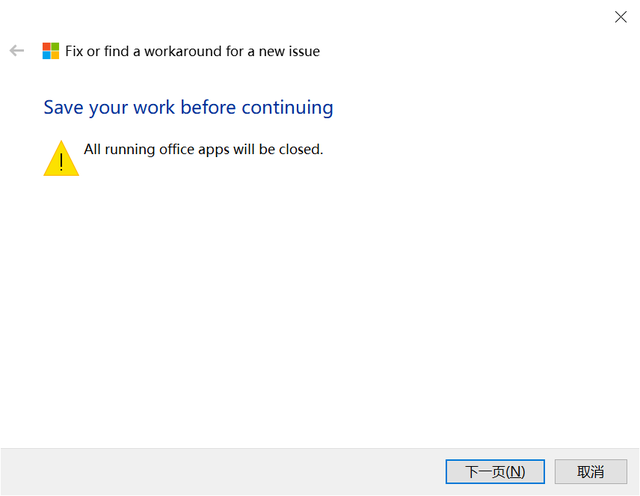Image resolution: width=640 pixels, height=496 pixels.
Task: Click the word 'continuing' in the blue heading
Action: point(287,108)
